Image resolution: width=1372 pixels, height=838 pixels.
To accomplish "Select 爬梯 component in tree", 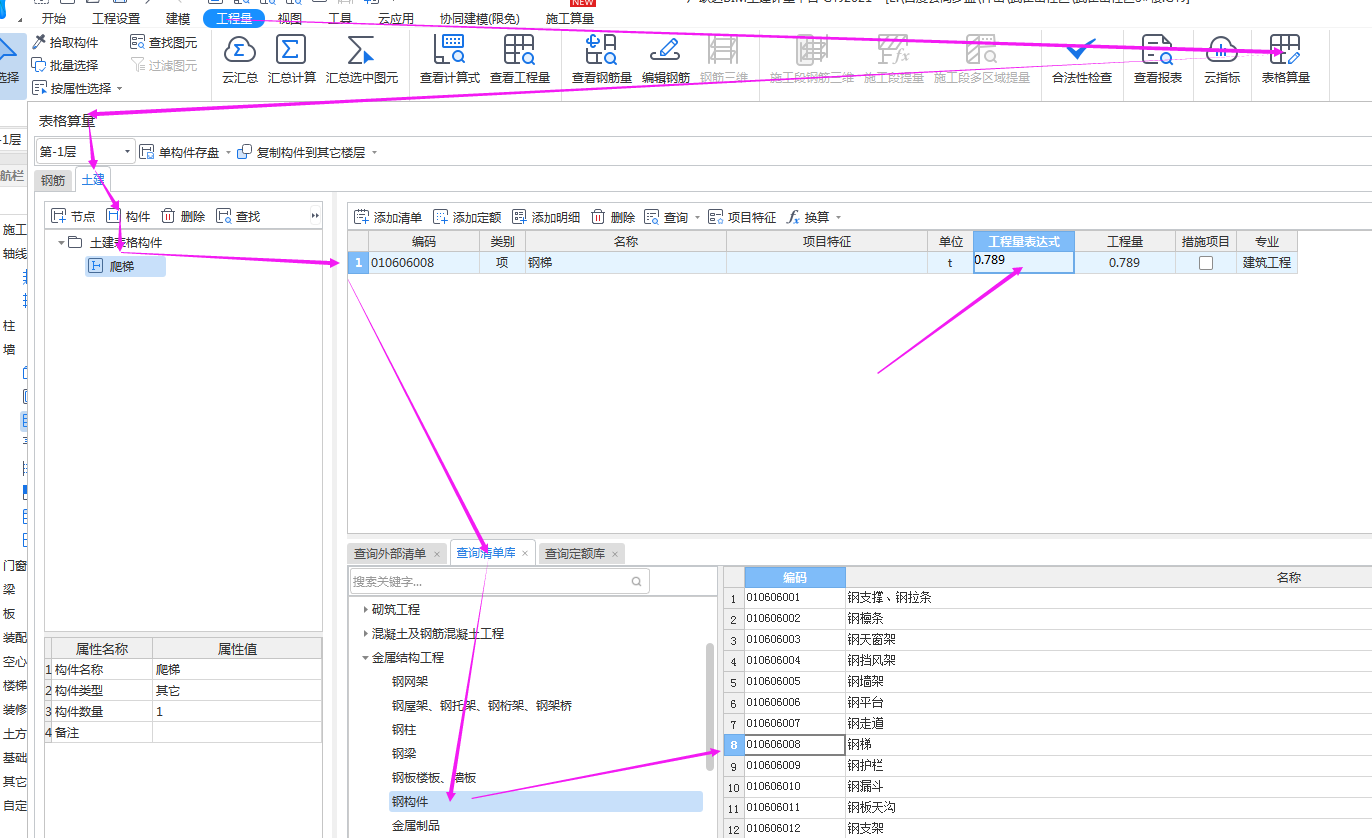I will [125, 266].
